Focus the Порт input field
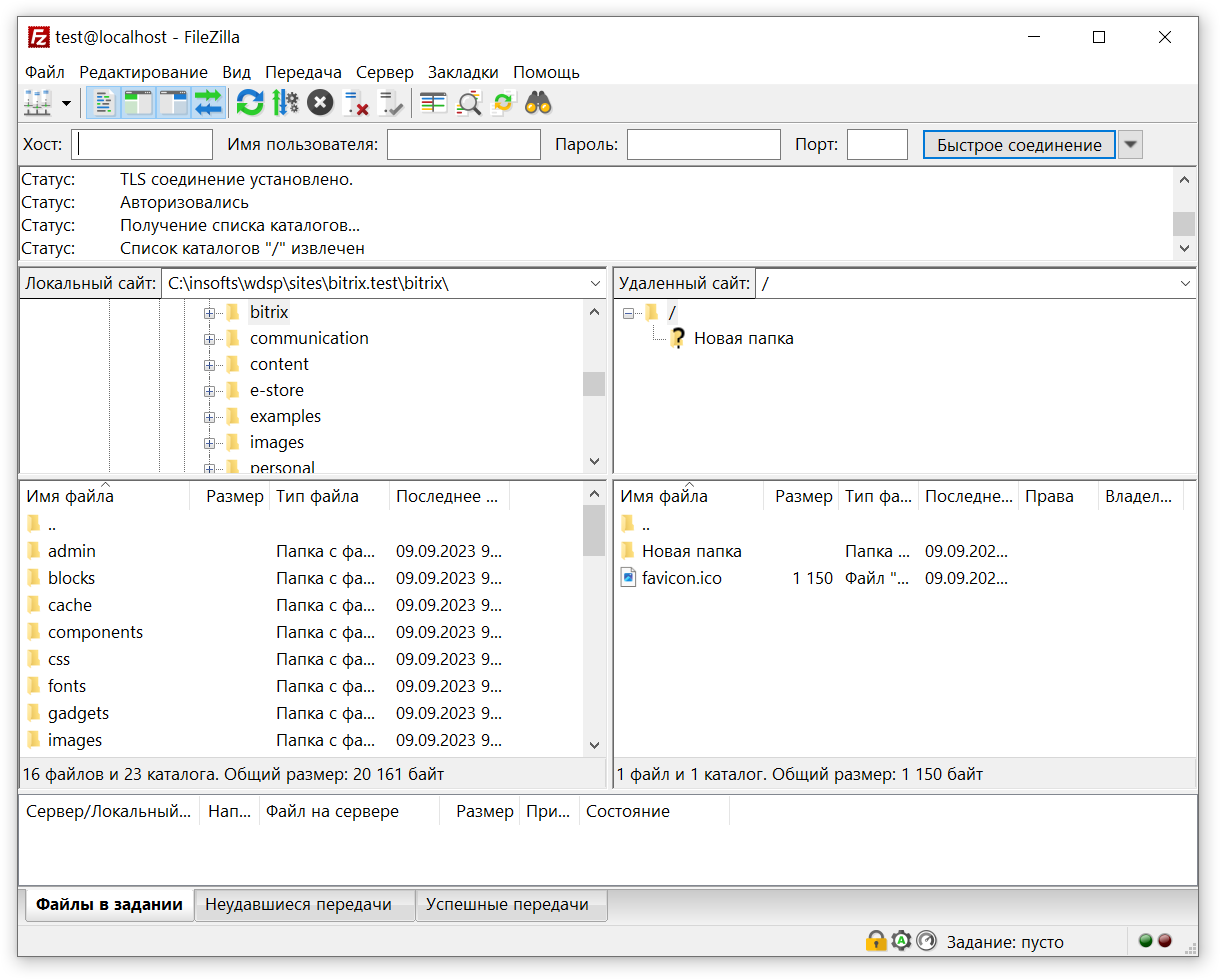1220x979 pixels. 877,144
